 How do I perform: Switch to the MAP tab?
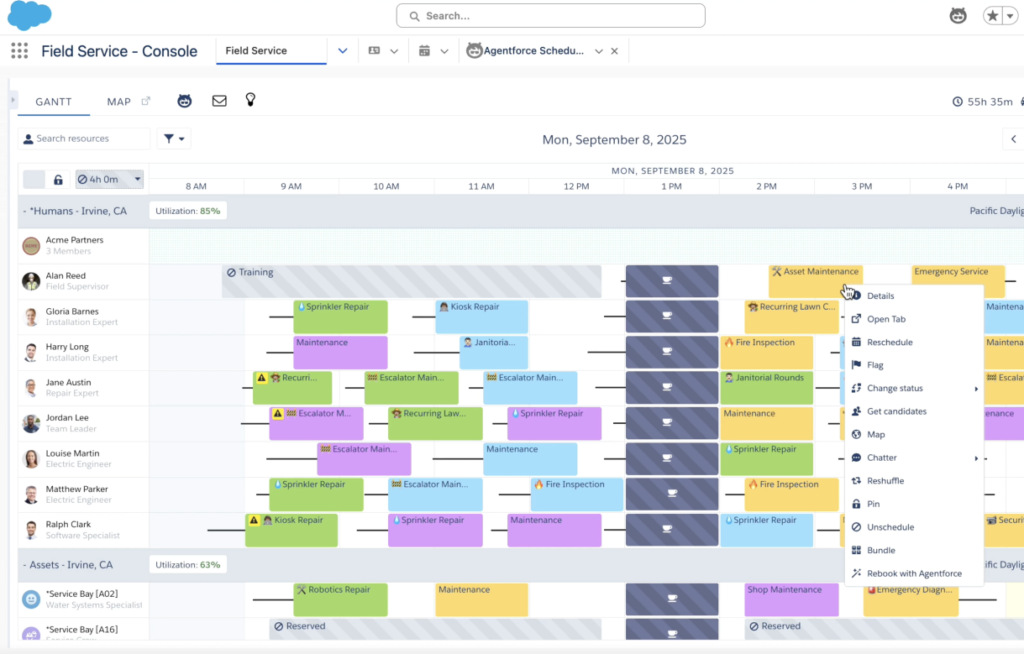[x=119, y=102]
